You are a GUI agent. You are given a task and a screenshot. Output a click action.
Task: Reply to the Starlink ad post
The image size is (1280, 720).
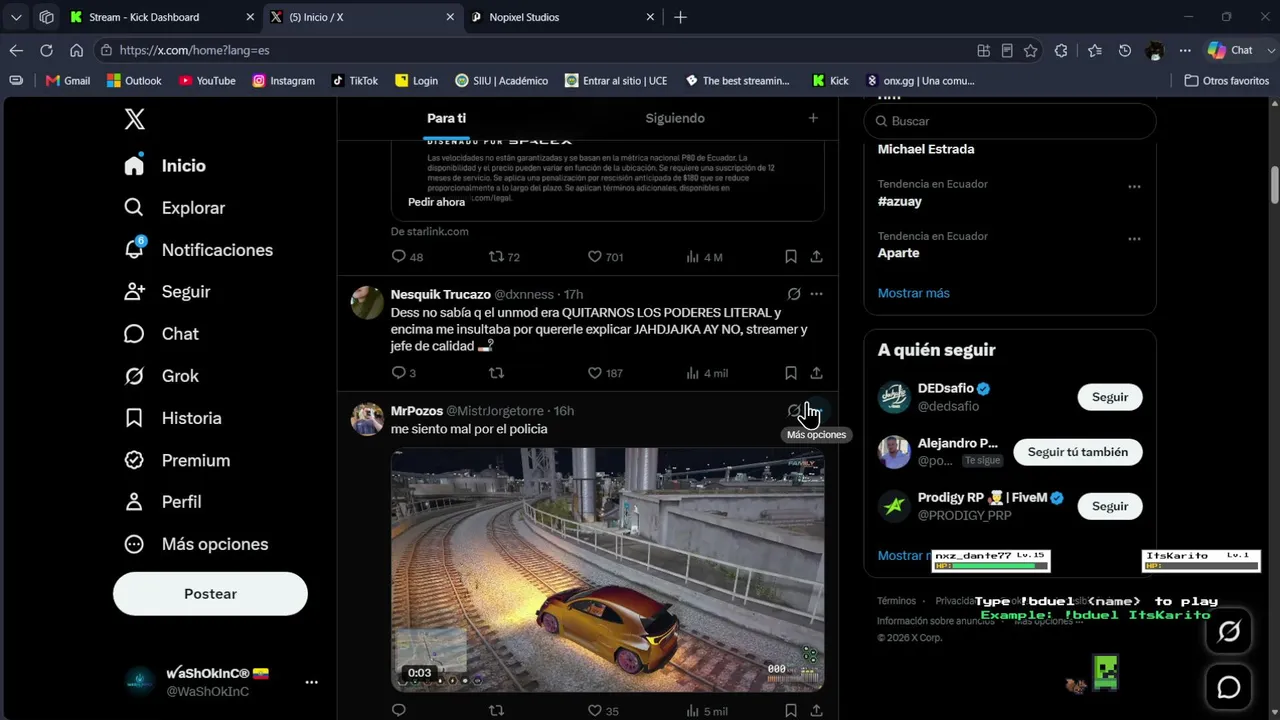pyautogui.click(x=398, y=257)
